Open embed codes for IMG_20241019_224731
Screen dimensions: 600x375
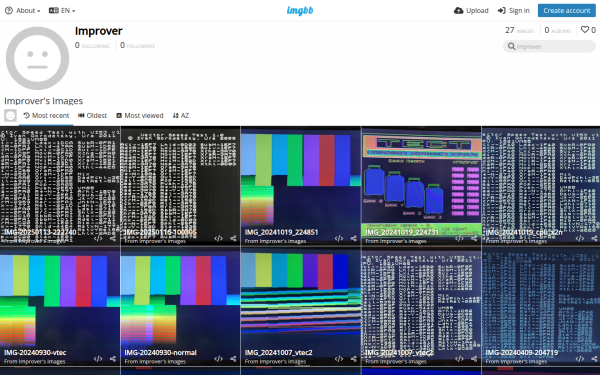pos(459,238)
